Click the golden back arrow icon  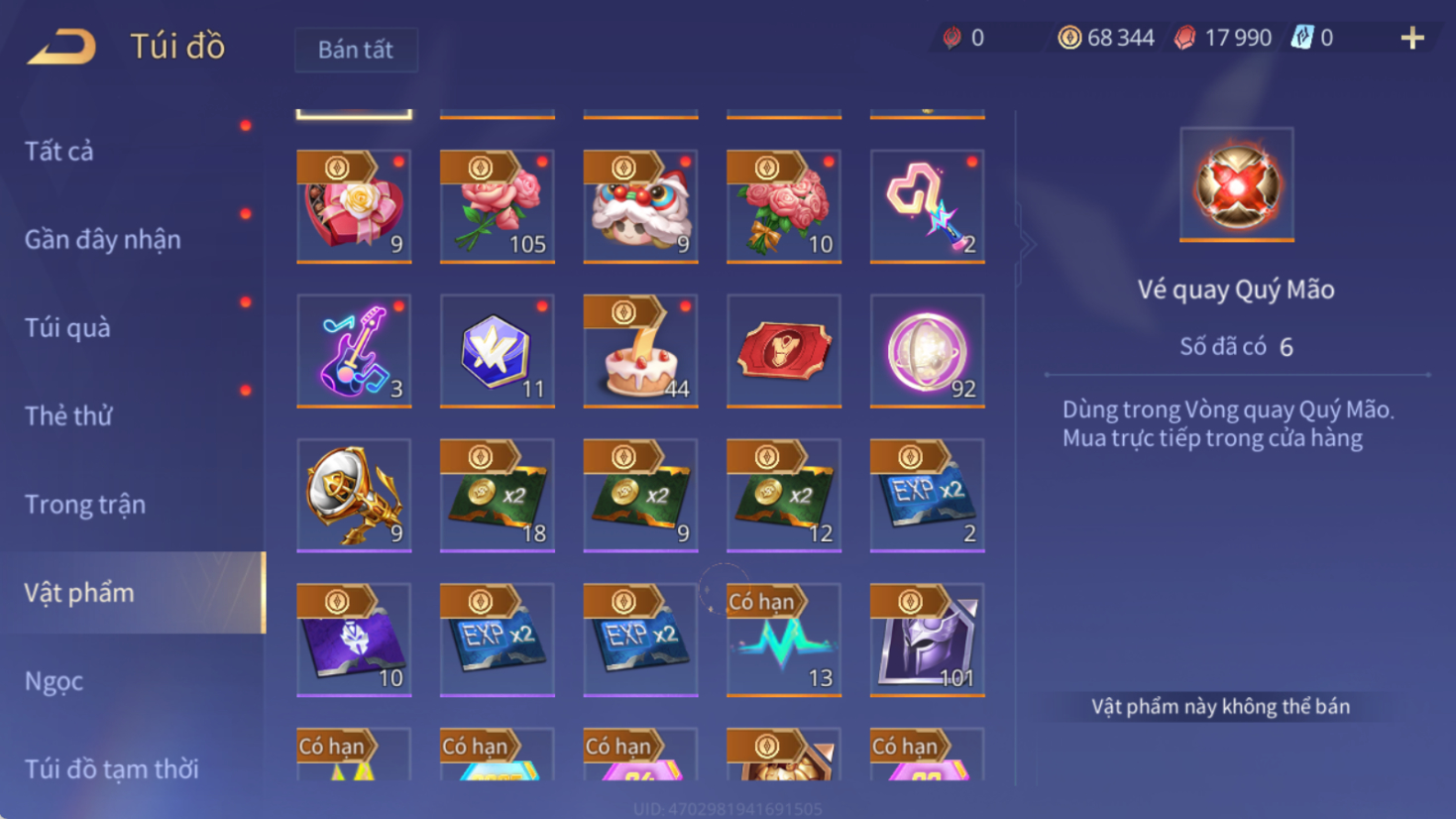pyautogui.click(x=61, y=46)
